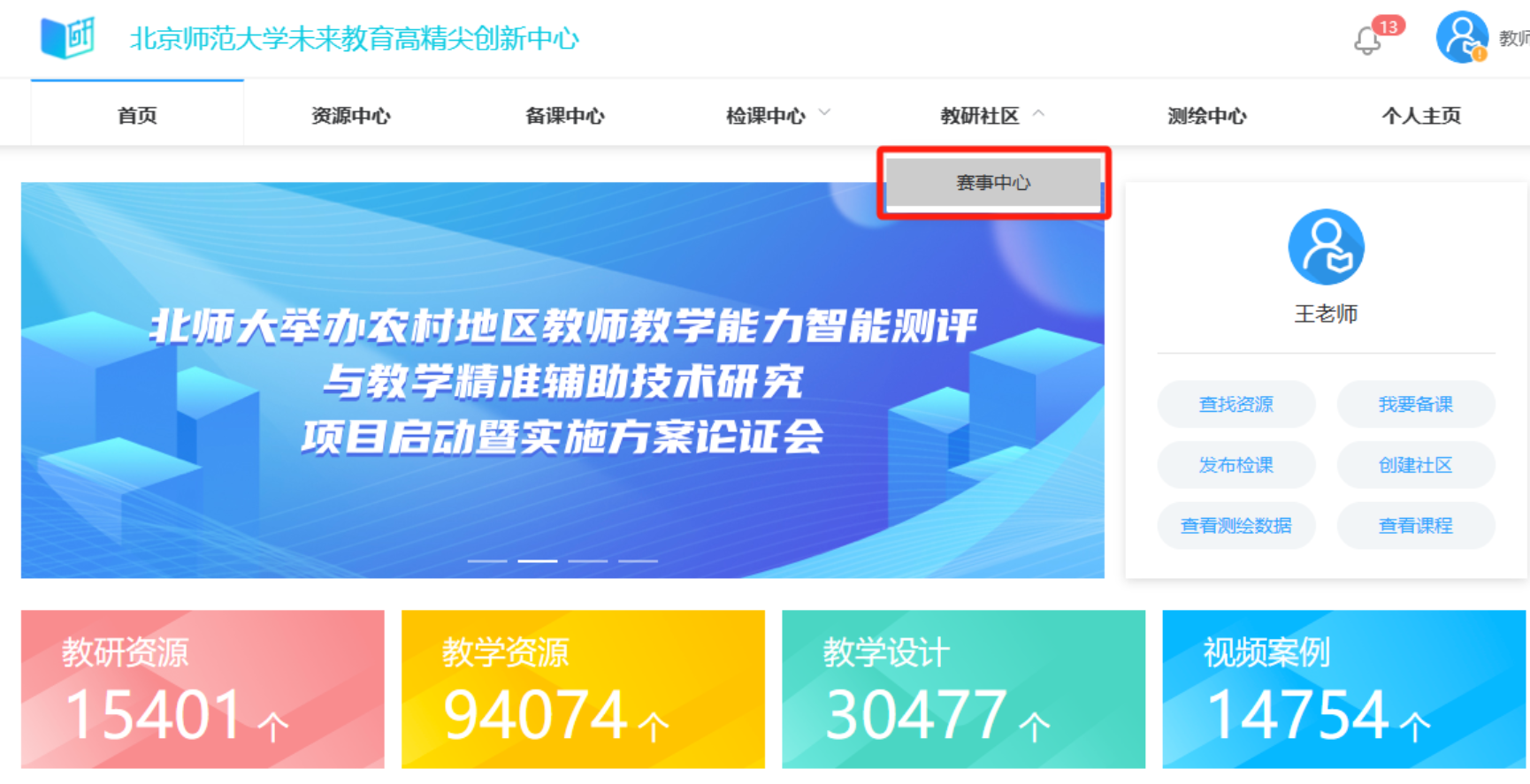Click the up arrow on 教学设计 card

(1034, 727)
